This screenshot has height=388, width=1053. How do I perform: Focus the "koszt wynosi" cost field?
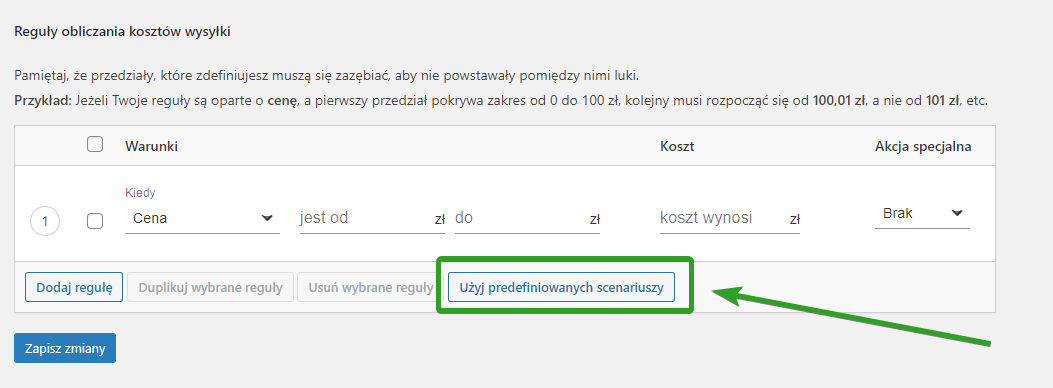coord(723,218)
